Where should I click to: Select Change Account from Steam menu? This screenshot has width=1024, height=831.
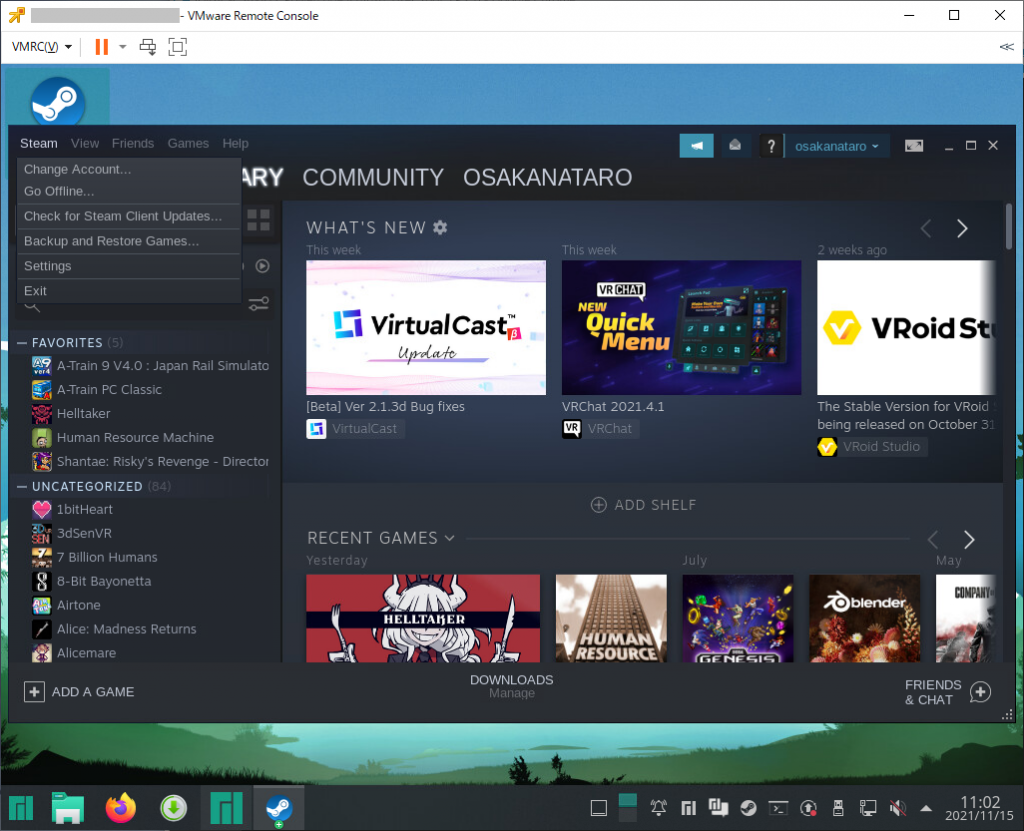point(129,169)
